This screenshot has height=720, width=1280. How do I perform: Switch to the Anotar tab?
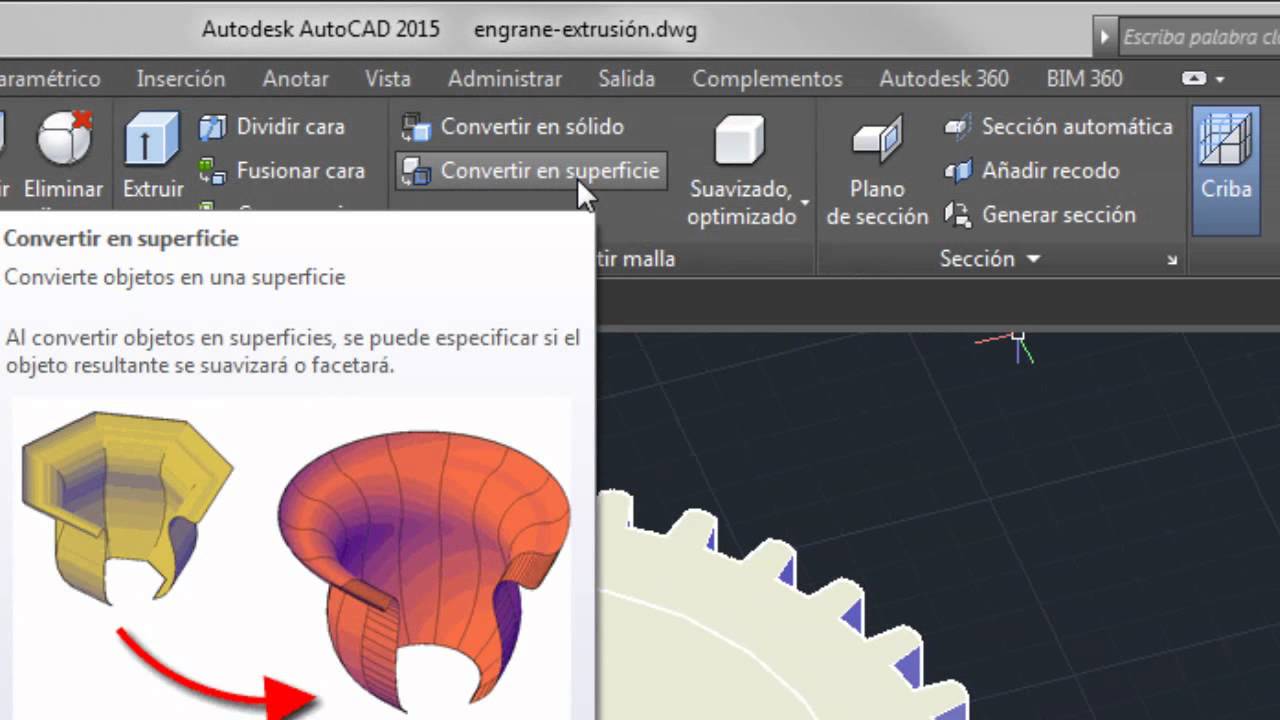(x=296, y=78)
